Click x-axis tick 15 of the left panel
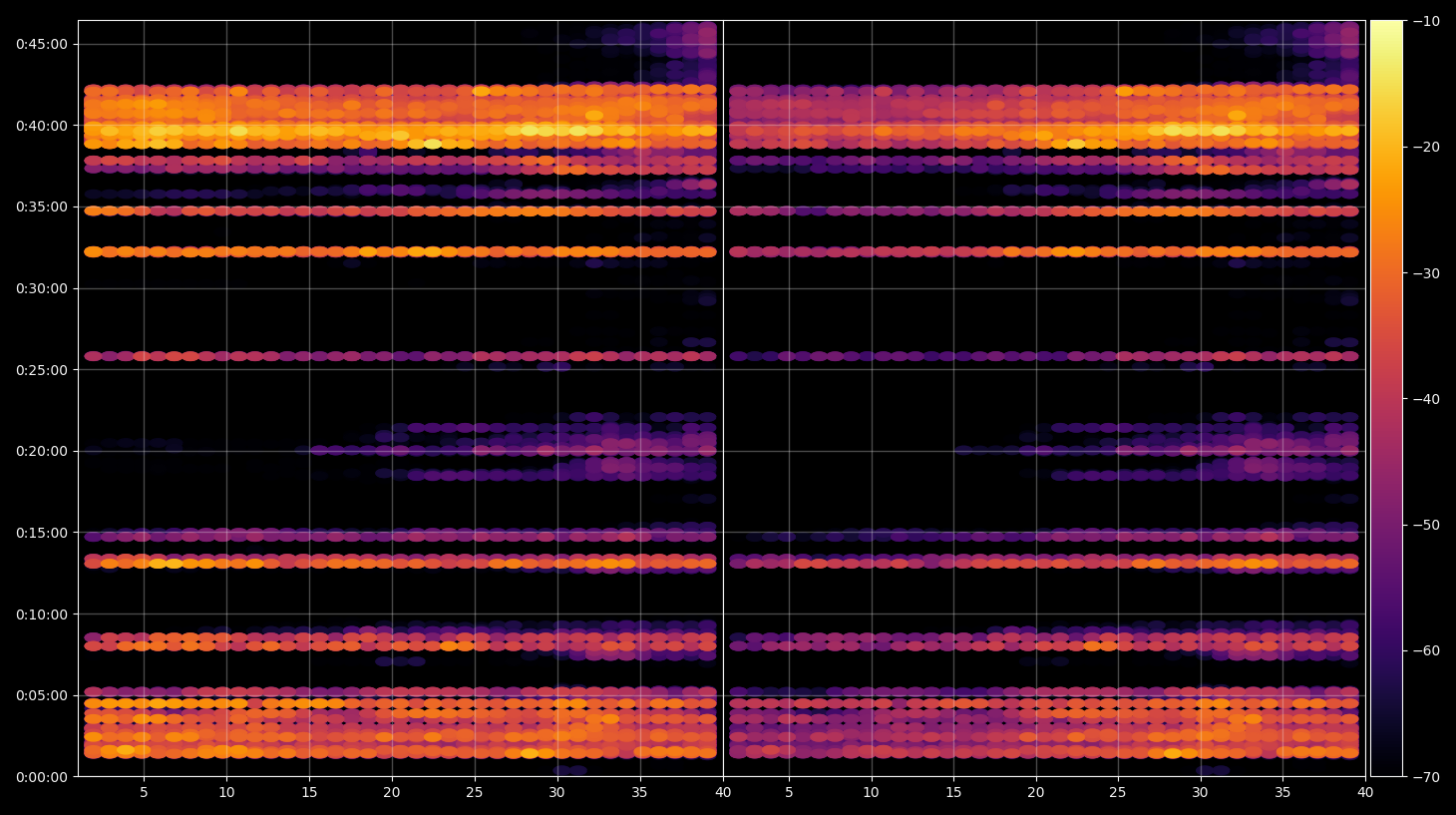The width and height of the screenshot is (1456, 815). click(309, 793)
